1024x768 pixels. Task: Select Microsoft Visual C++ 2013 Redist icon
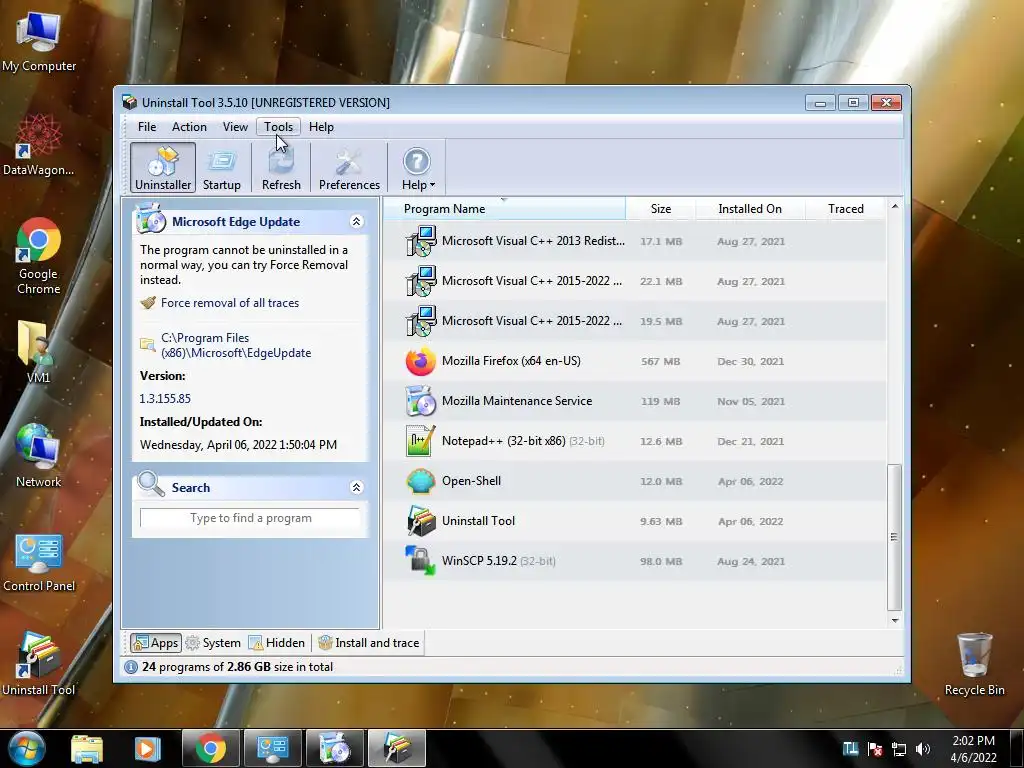click(x=421, y=241)
